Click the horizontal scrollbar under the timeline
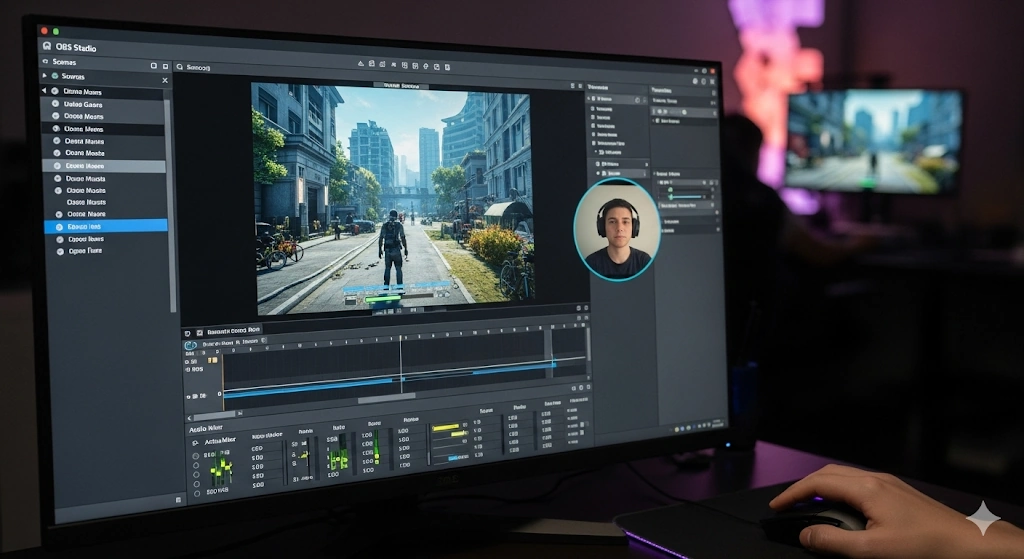This screenshot has width=1024, height=559. [386, 396]
